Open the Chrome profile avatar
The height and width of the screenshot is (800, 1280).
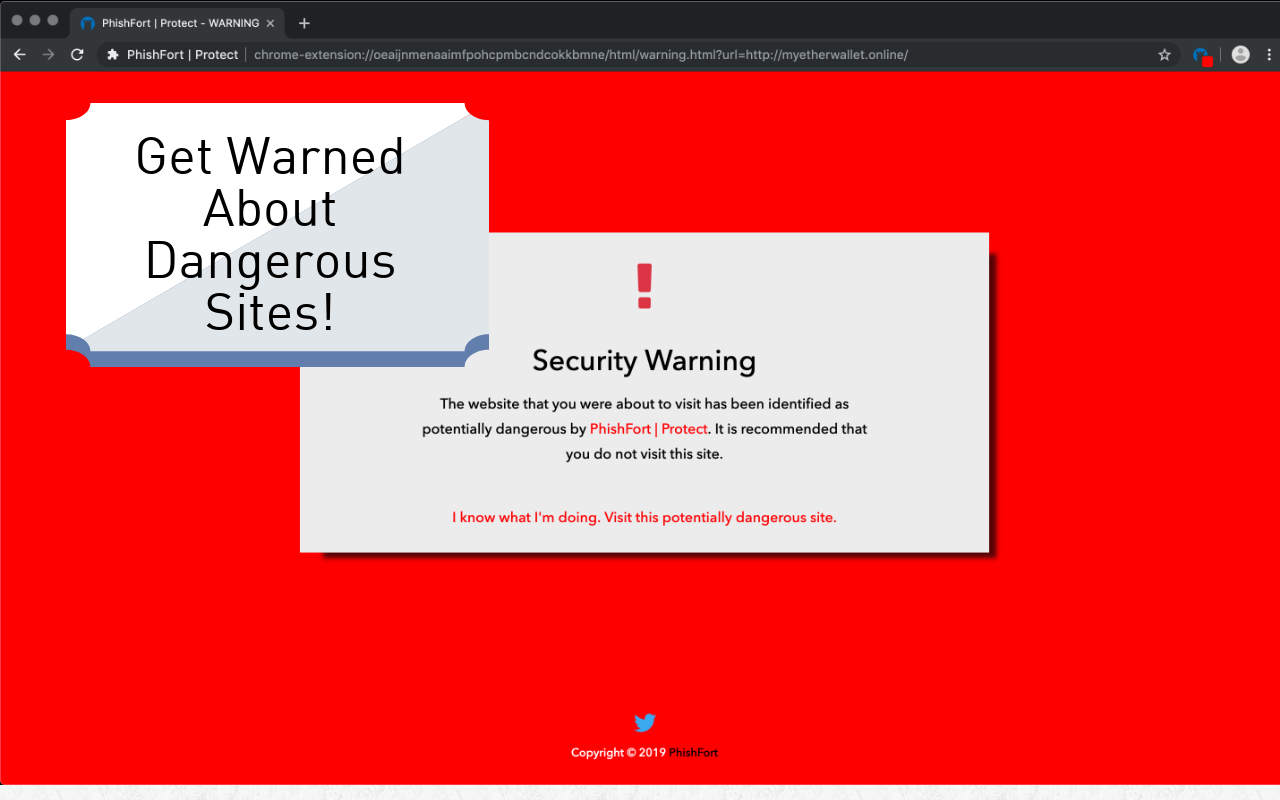1240,55
